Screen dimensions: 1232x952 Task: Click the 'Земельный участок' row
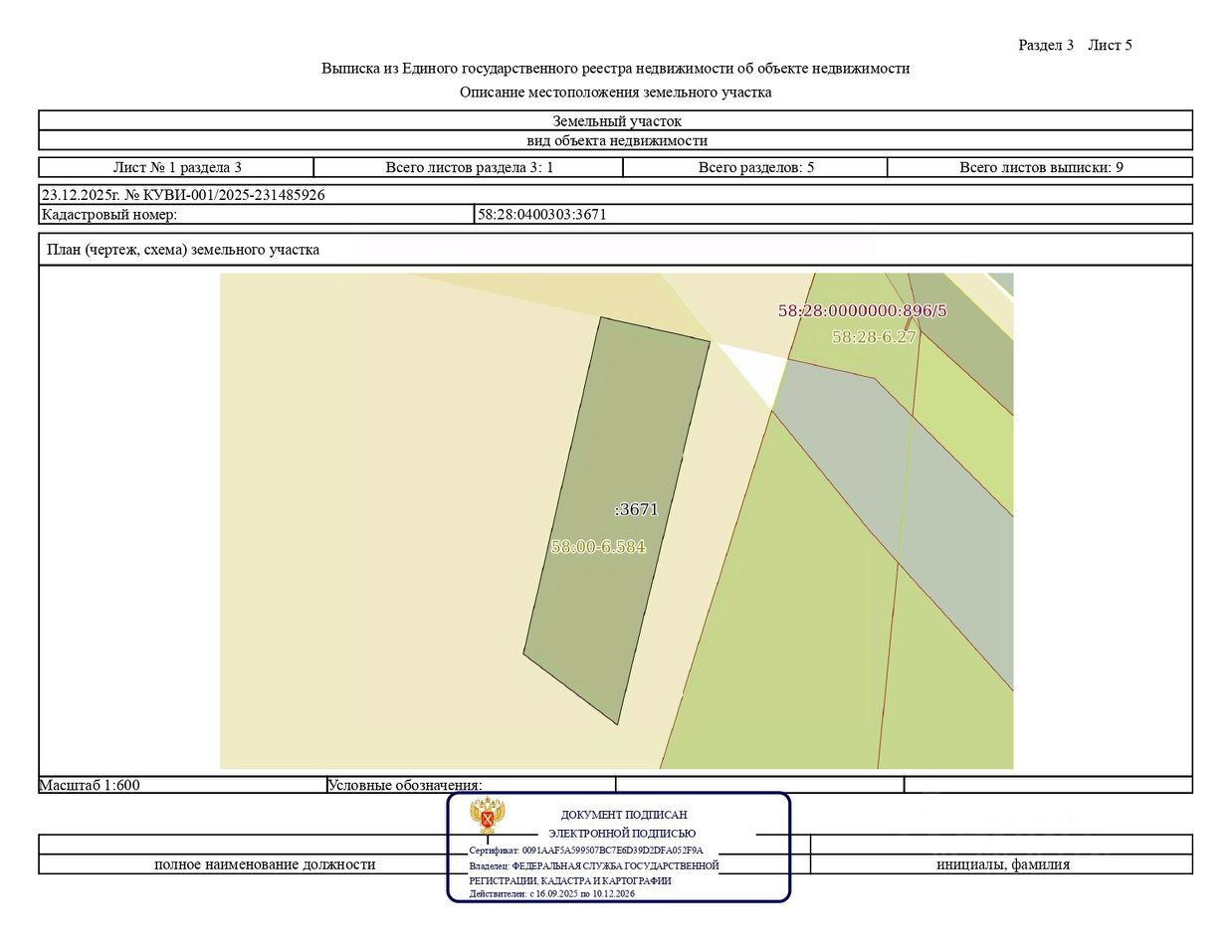point(615,120)
